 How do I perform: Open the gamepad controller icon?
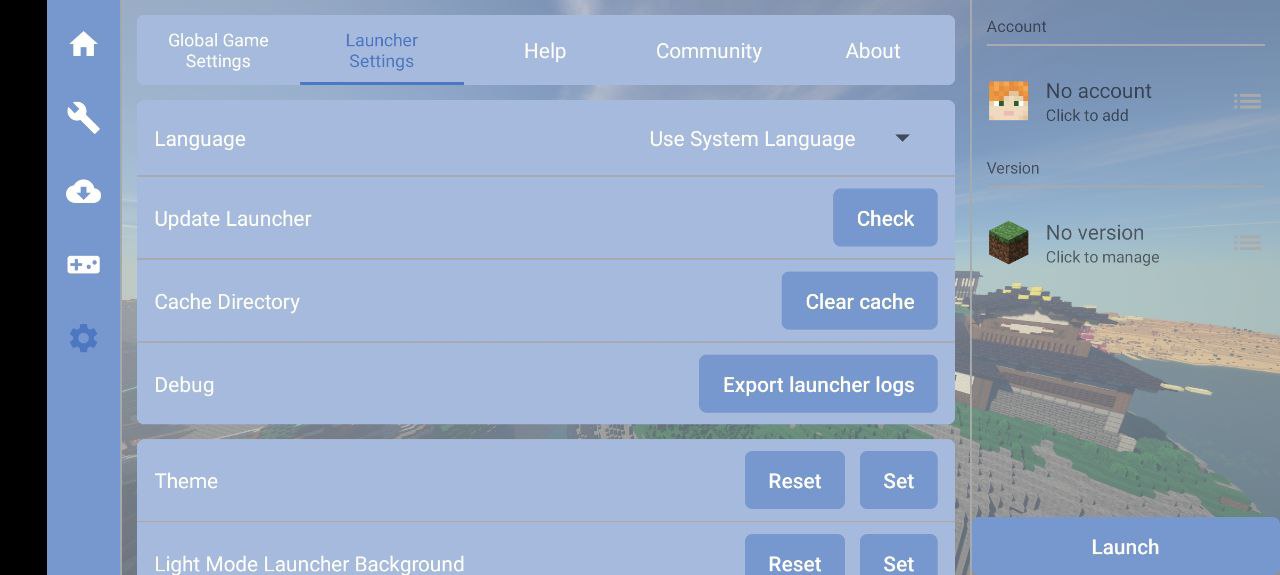(x=83, y=265)
